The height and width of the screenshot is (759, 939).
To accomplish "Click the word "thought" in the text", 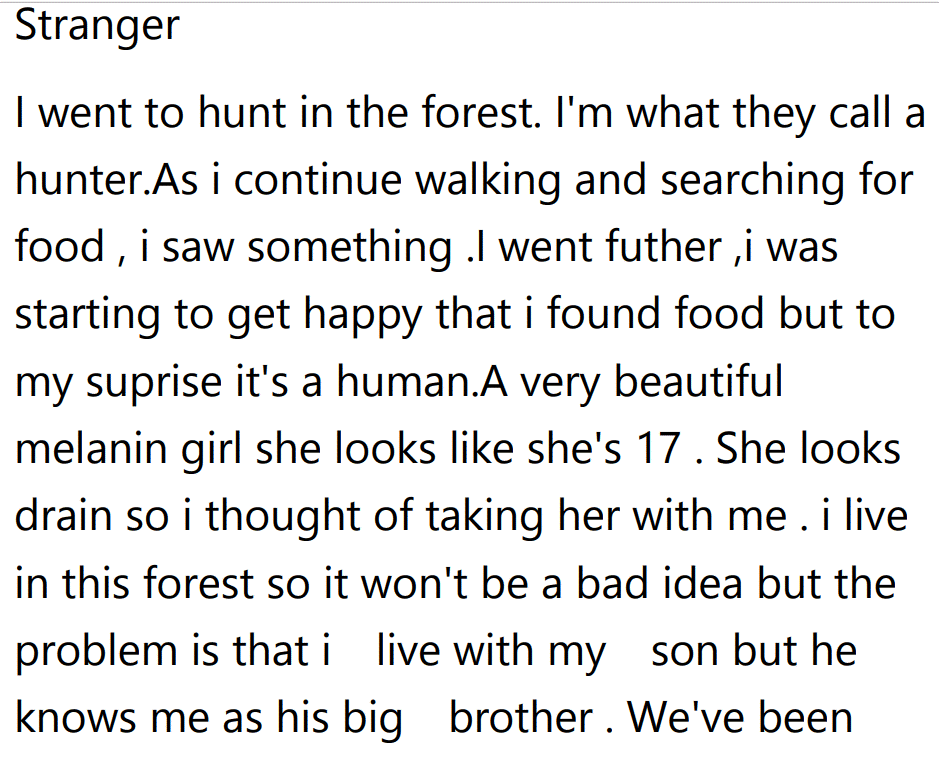I will 275,516.
